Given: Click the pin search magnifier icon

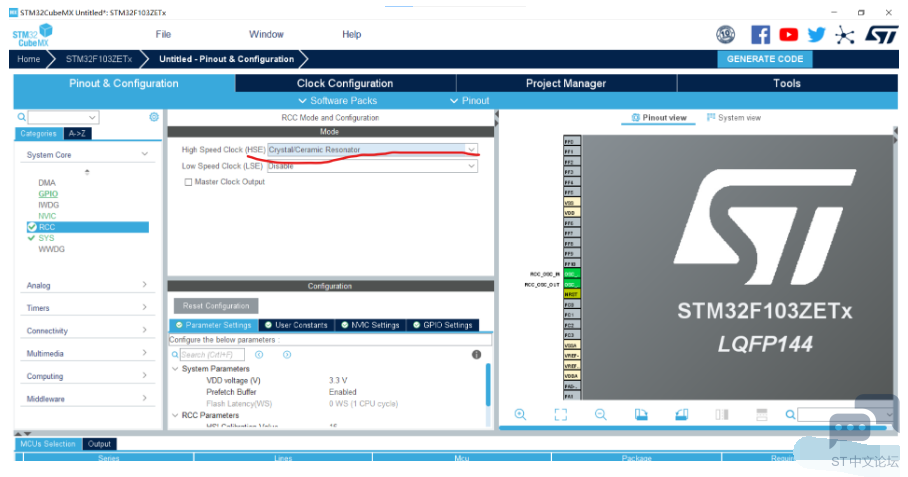Looking at the screenshot, I should [790, 414].
